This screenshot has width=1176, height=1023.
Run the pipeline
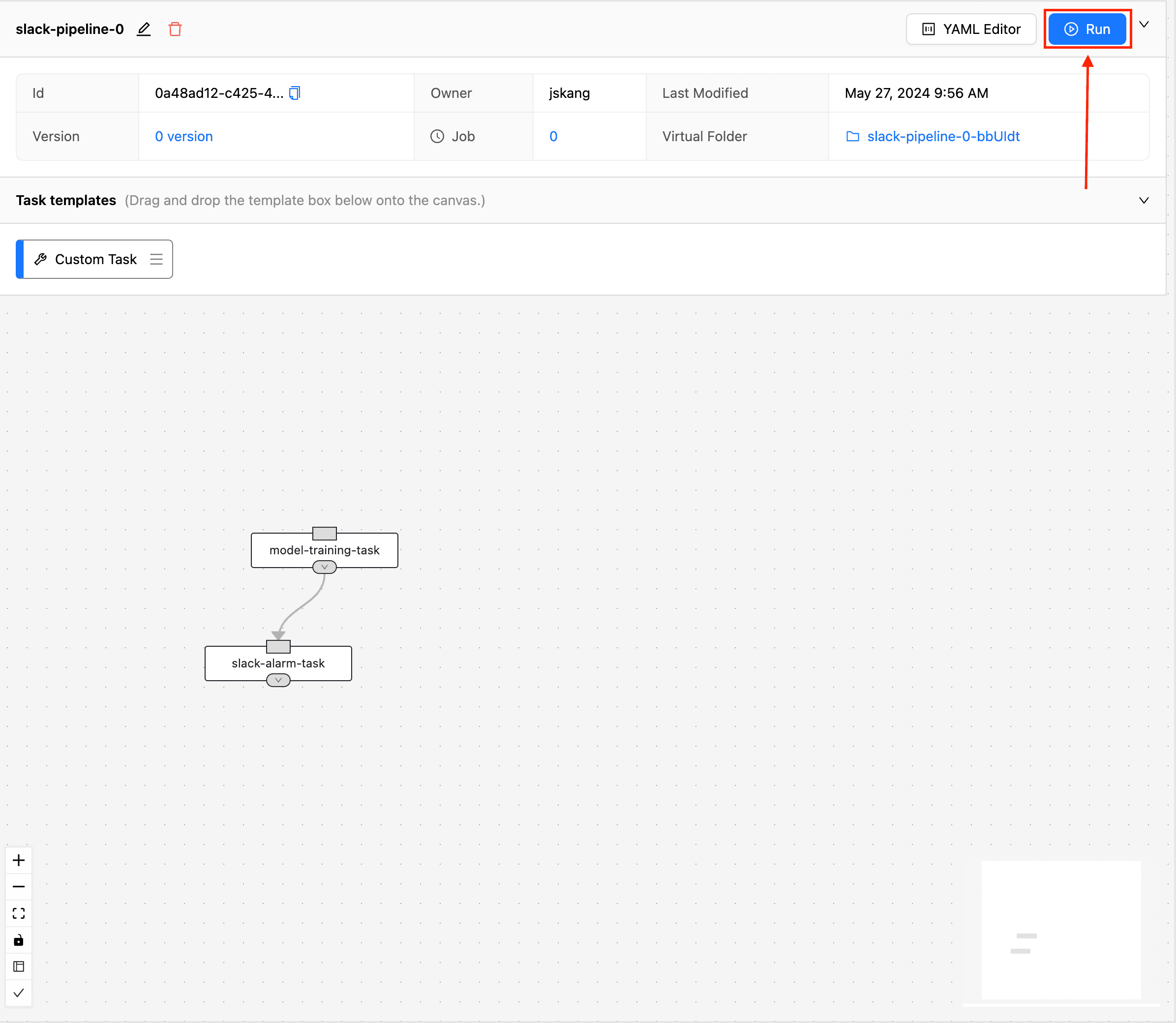[1087, 29]
